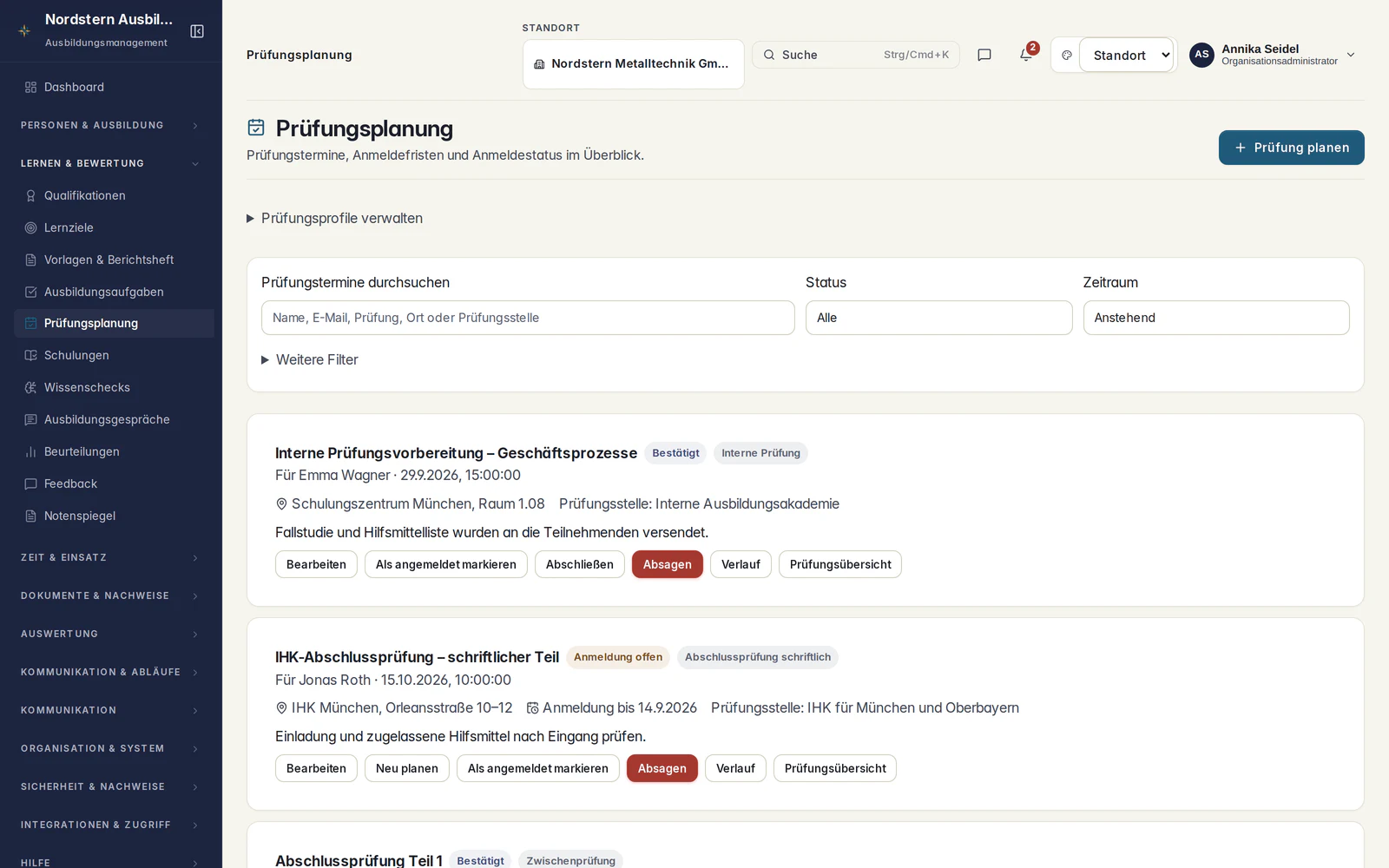Expand Organisation & System section
Screen dimensions: 1389x868
click(x=111, y=748)
